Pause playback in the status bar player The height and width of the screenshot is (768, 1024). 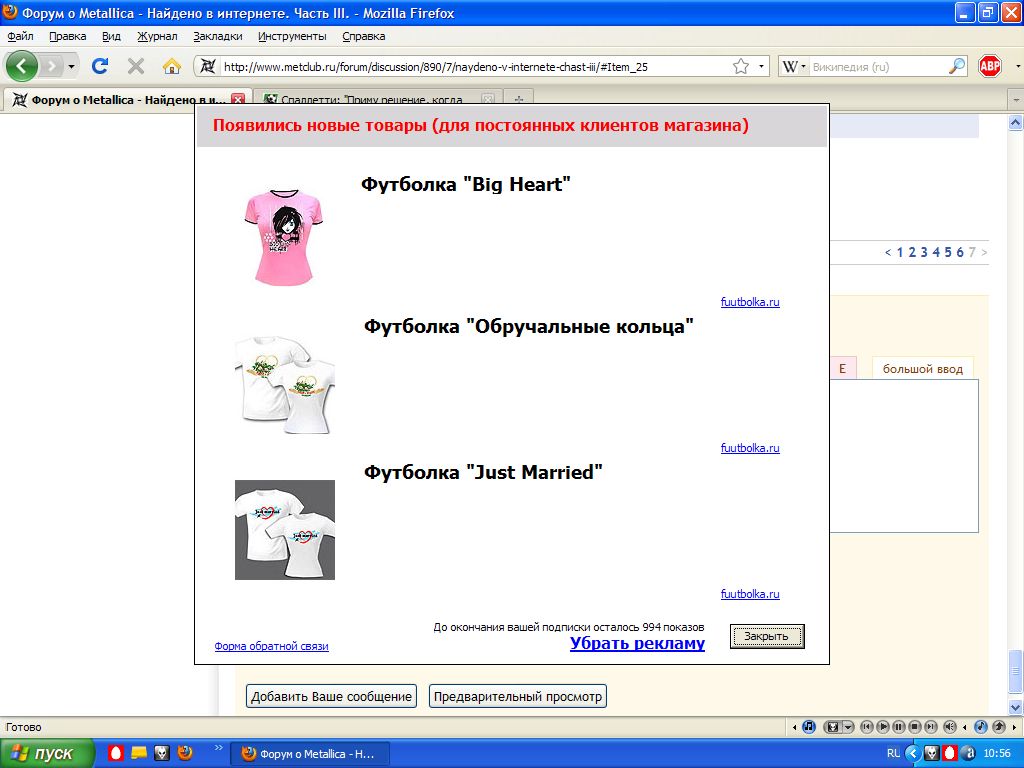[x=899, y=727]
